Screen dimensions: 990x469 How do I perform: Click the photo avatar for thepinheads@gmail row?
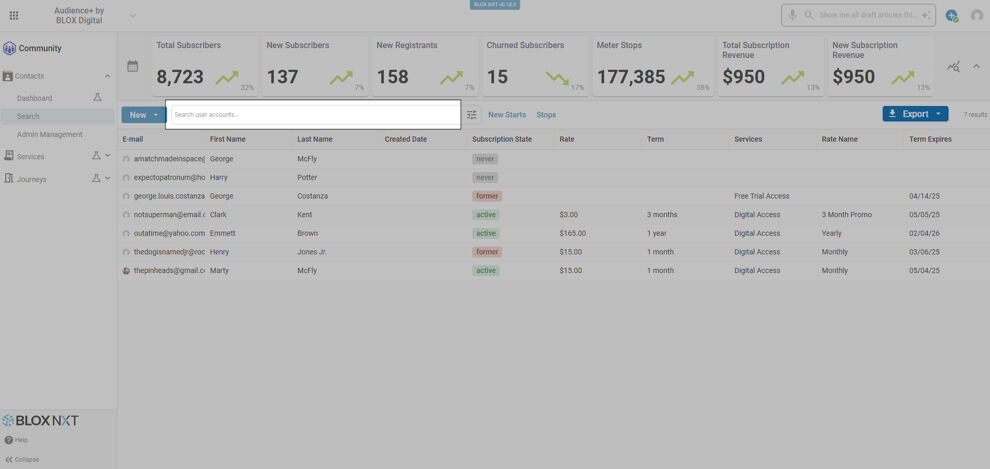[x=126, y=271]
